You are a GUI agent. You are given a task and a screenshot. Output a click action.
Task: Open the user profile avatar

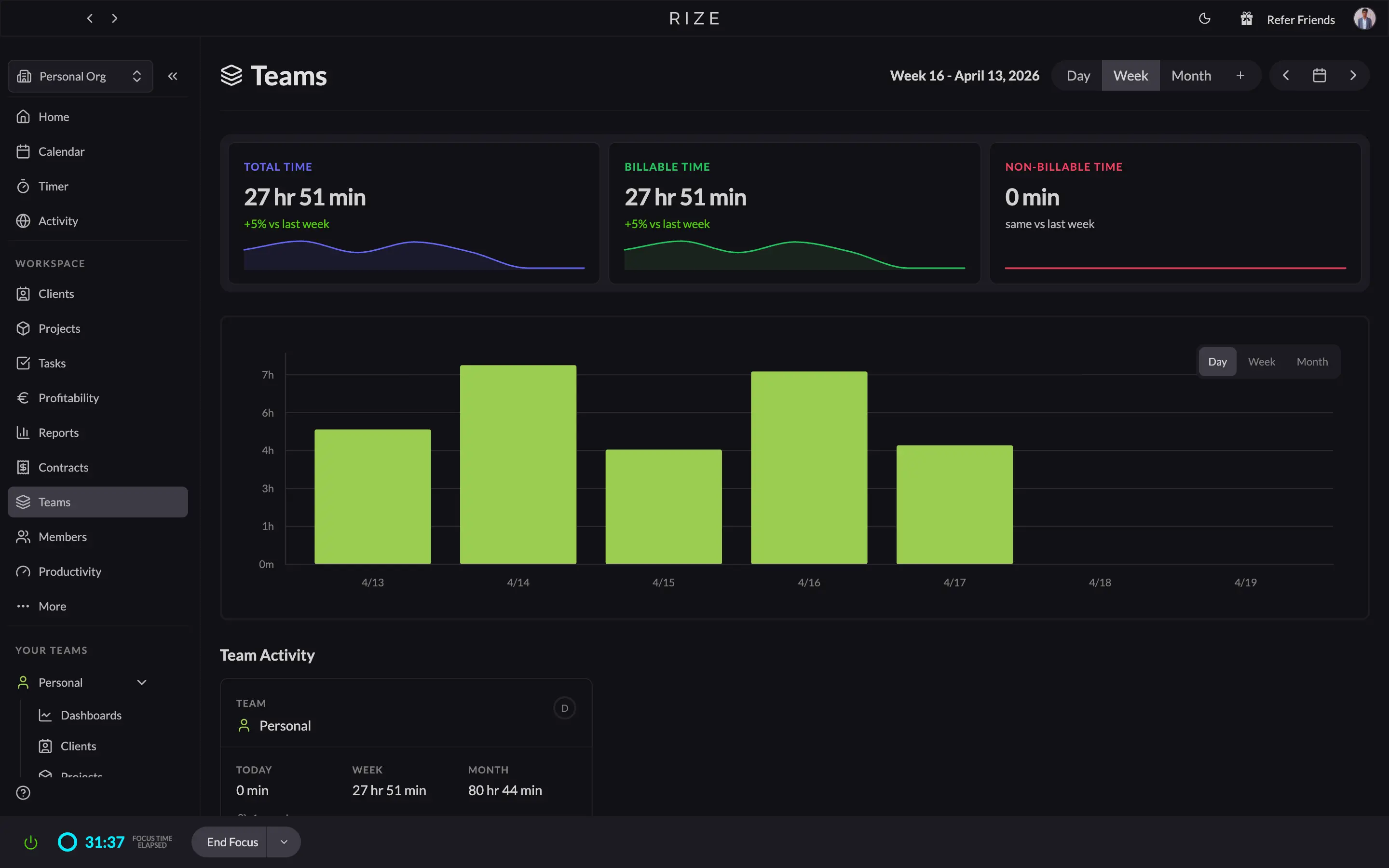1364,19
